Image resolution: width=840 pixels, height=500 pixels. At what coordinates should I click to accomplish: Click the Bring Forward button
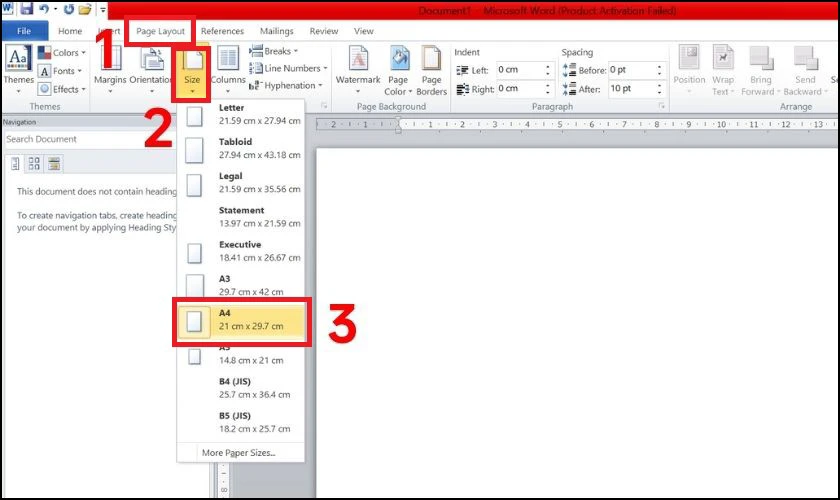(x=760, y=70)
